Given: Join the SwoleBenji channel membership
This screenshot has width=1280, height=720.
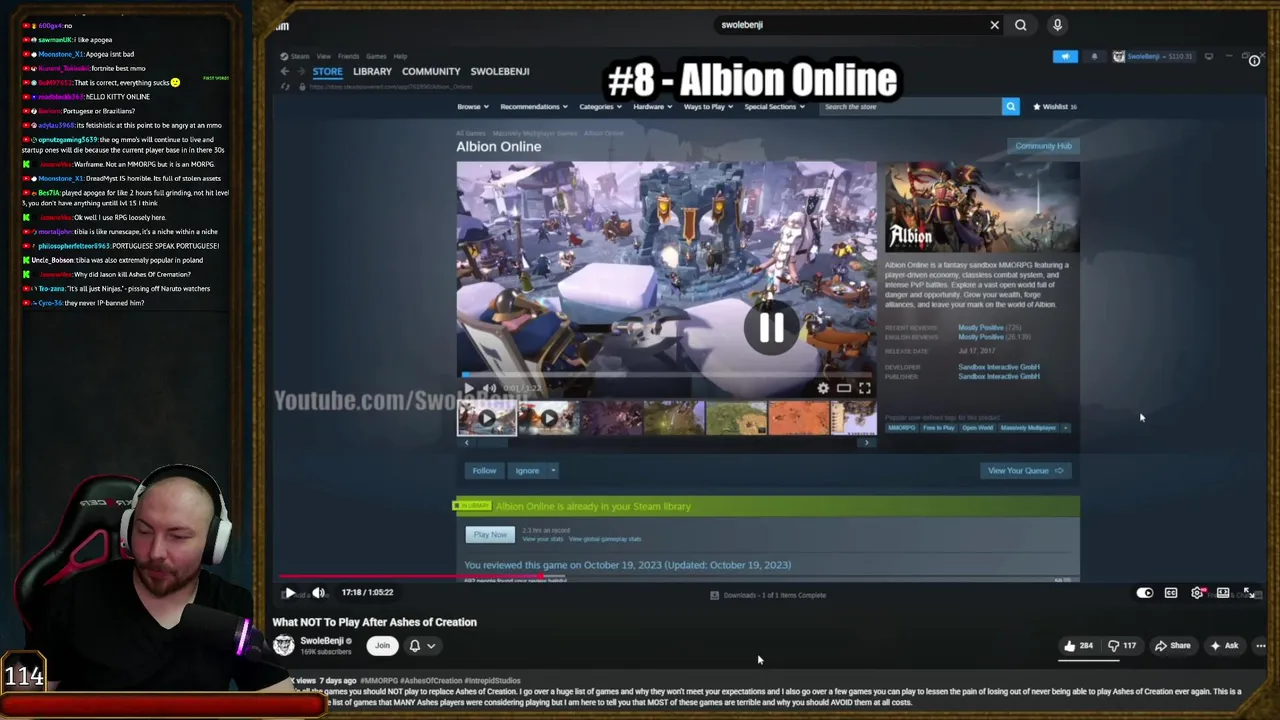Looking at the screenshot, I should [x=382, y=646].
